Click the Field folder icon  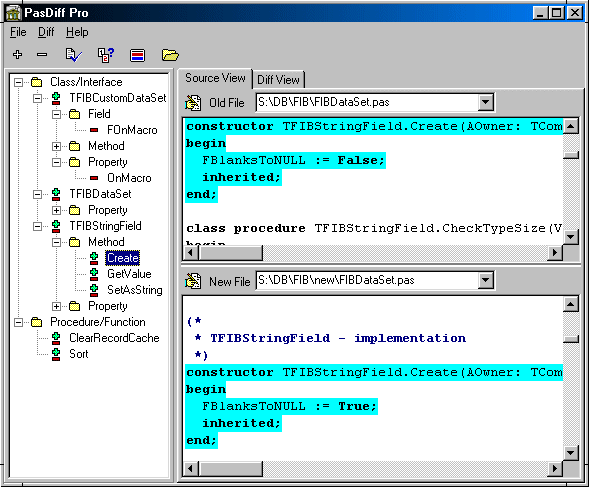point(74,114)
